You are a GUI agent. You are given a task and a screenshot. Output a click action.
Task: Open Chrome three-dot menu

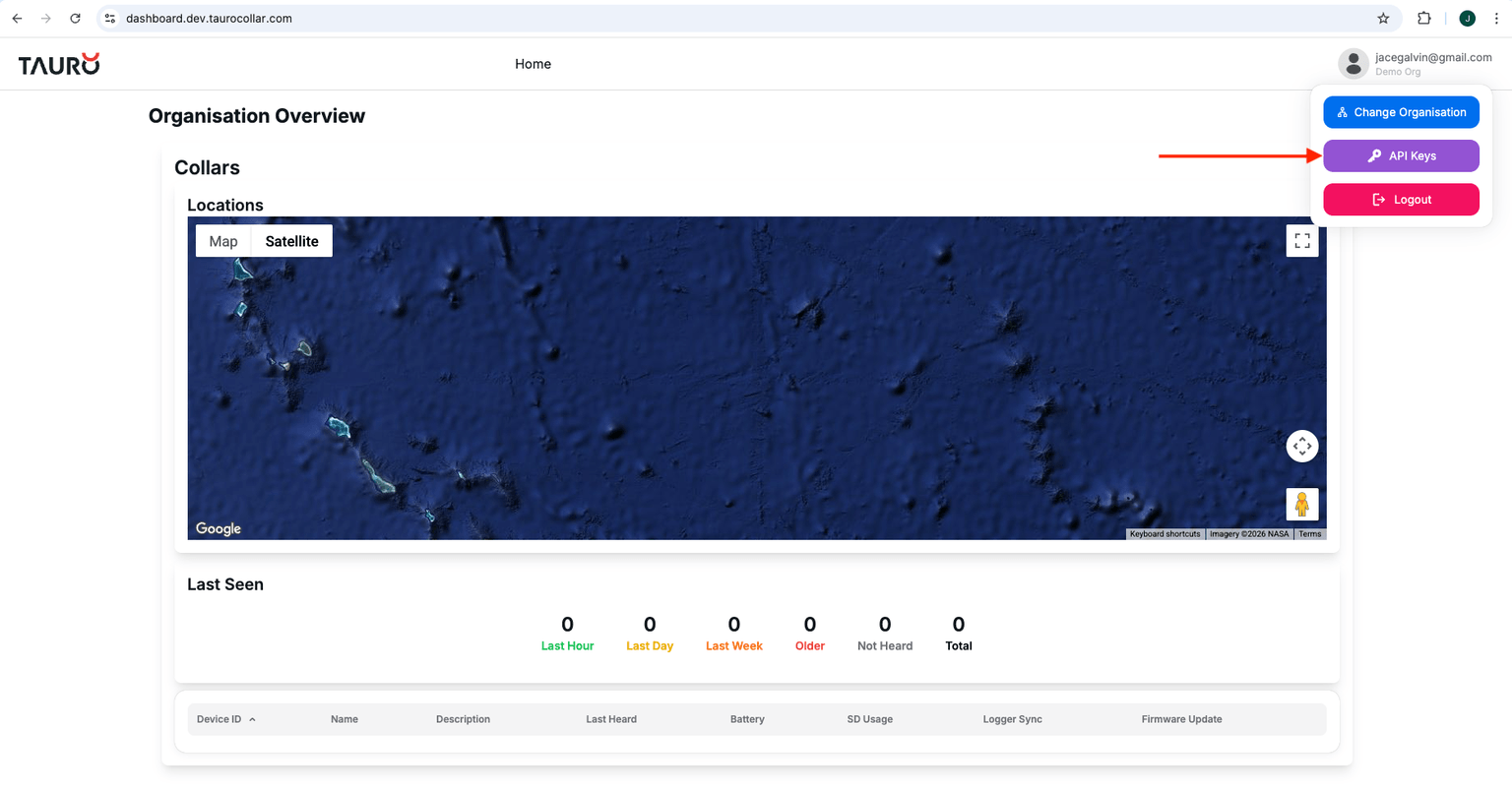click(1495, 19)
